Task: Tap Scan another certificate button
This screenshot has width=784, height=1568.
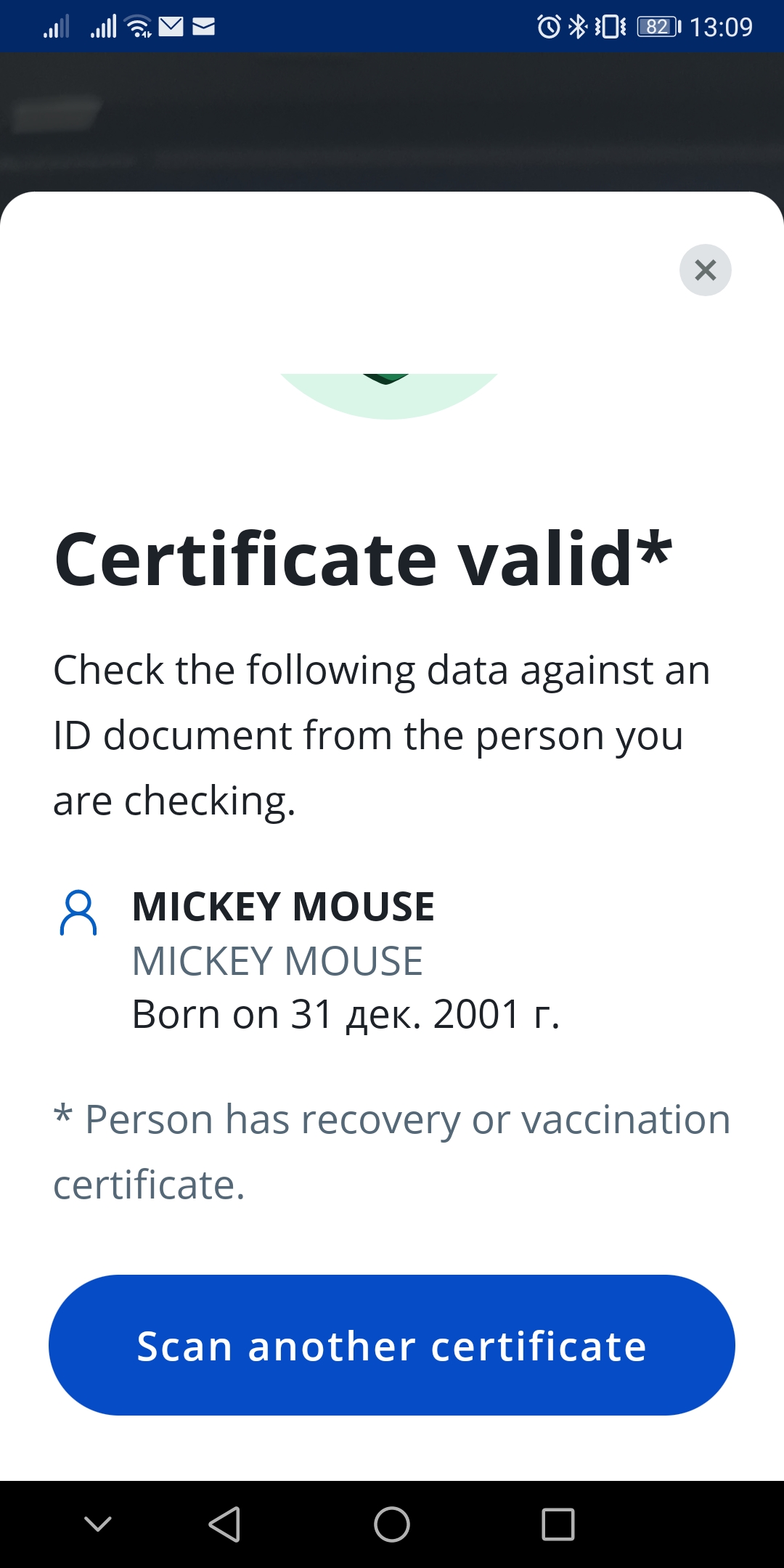Action: (392, 1345)
